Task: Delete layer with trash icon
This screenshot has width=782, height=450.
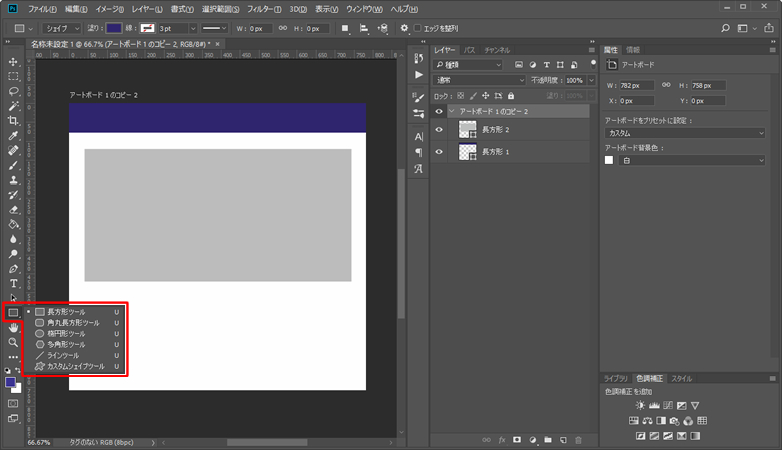Action: (x=579, y=440)
